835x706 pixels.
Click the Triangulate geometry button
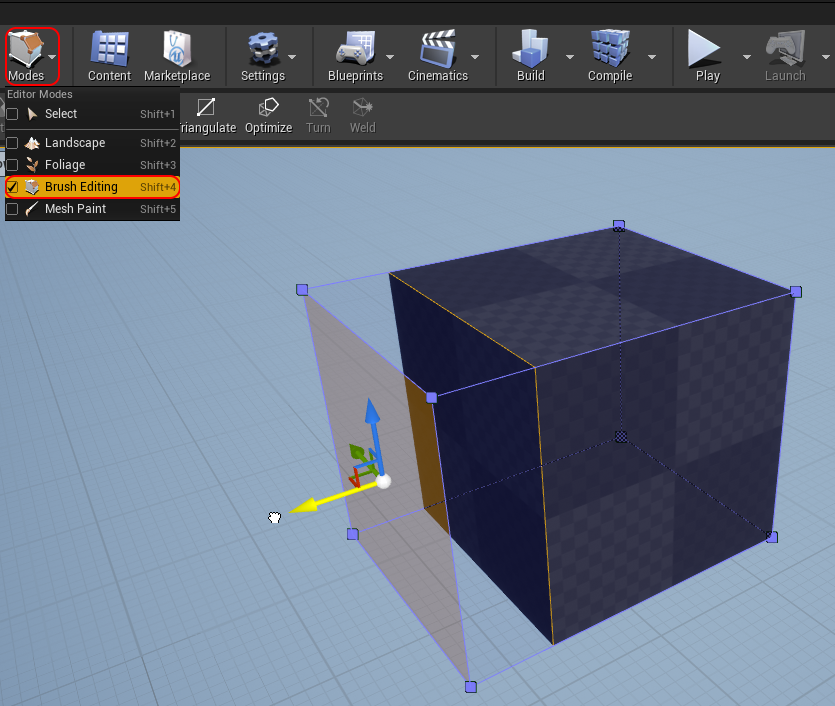point(206,114)
